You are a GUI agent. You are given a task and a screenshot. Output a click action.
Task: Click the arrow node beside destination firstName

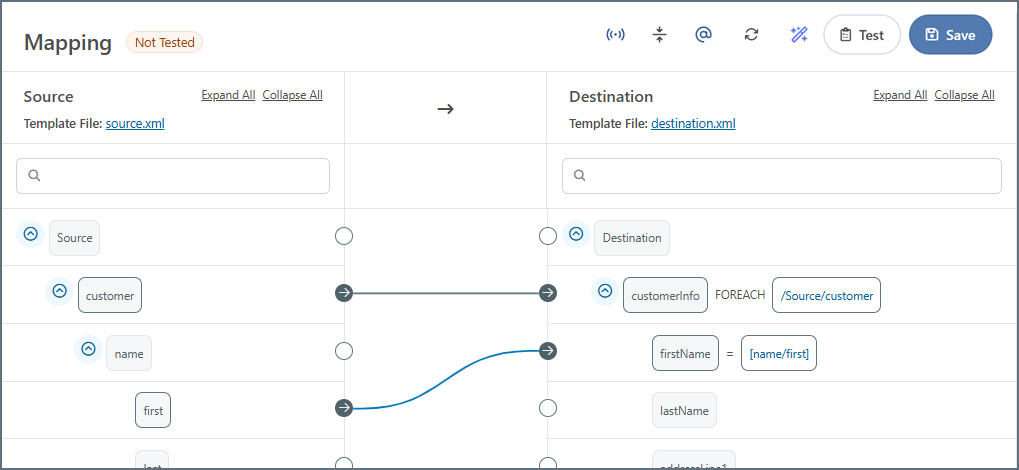pos(548,351)
